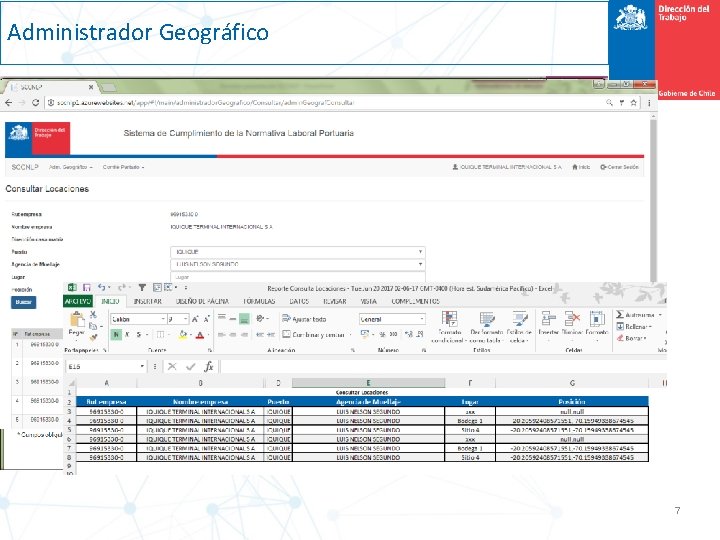Image resolution: width=720 pixels, height=540 pixels.
Task: Click the Copy icon below Cut
Action: (93, 326)
